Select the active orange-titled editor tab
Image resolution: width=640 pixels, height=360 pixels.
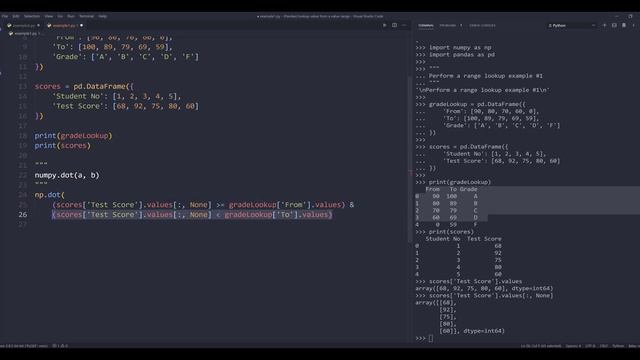pyautogui.click(x=64, y=25)
